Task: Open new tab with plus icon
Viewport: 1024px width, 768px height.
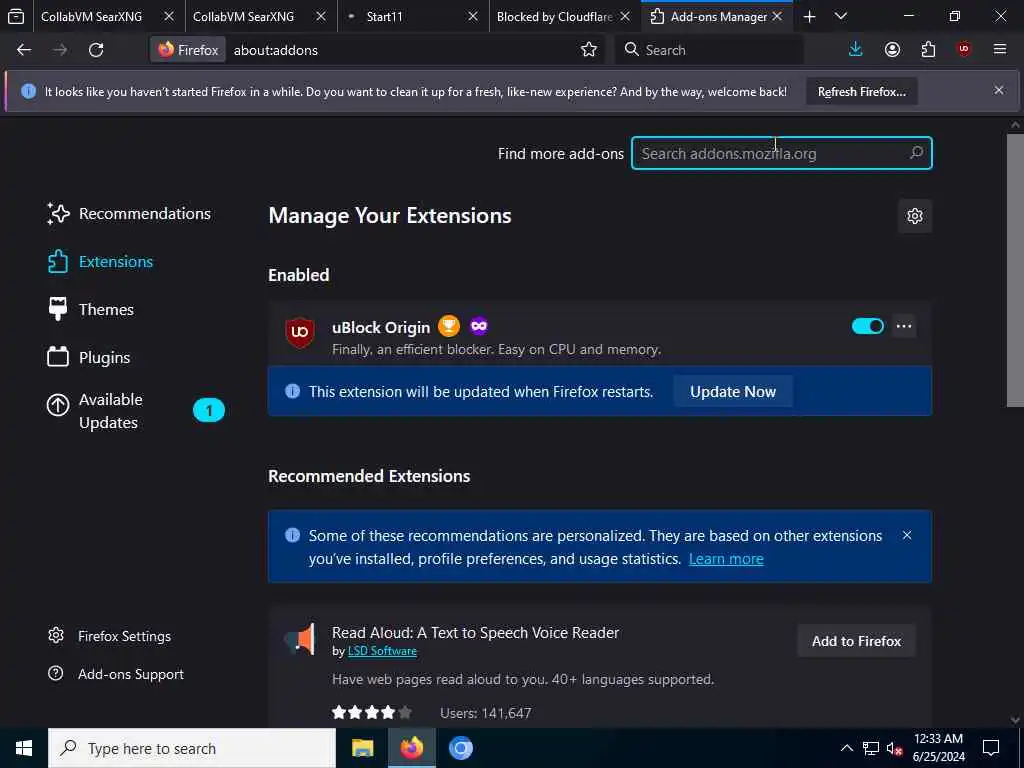Action: (809, 16)
